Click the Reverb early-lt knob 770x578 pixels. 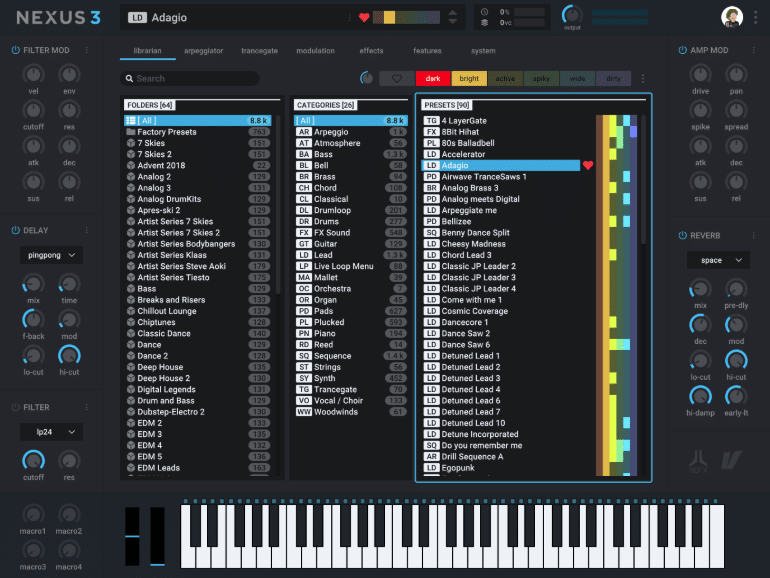tap(736, 396)
